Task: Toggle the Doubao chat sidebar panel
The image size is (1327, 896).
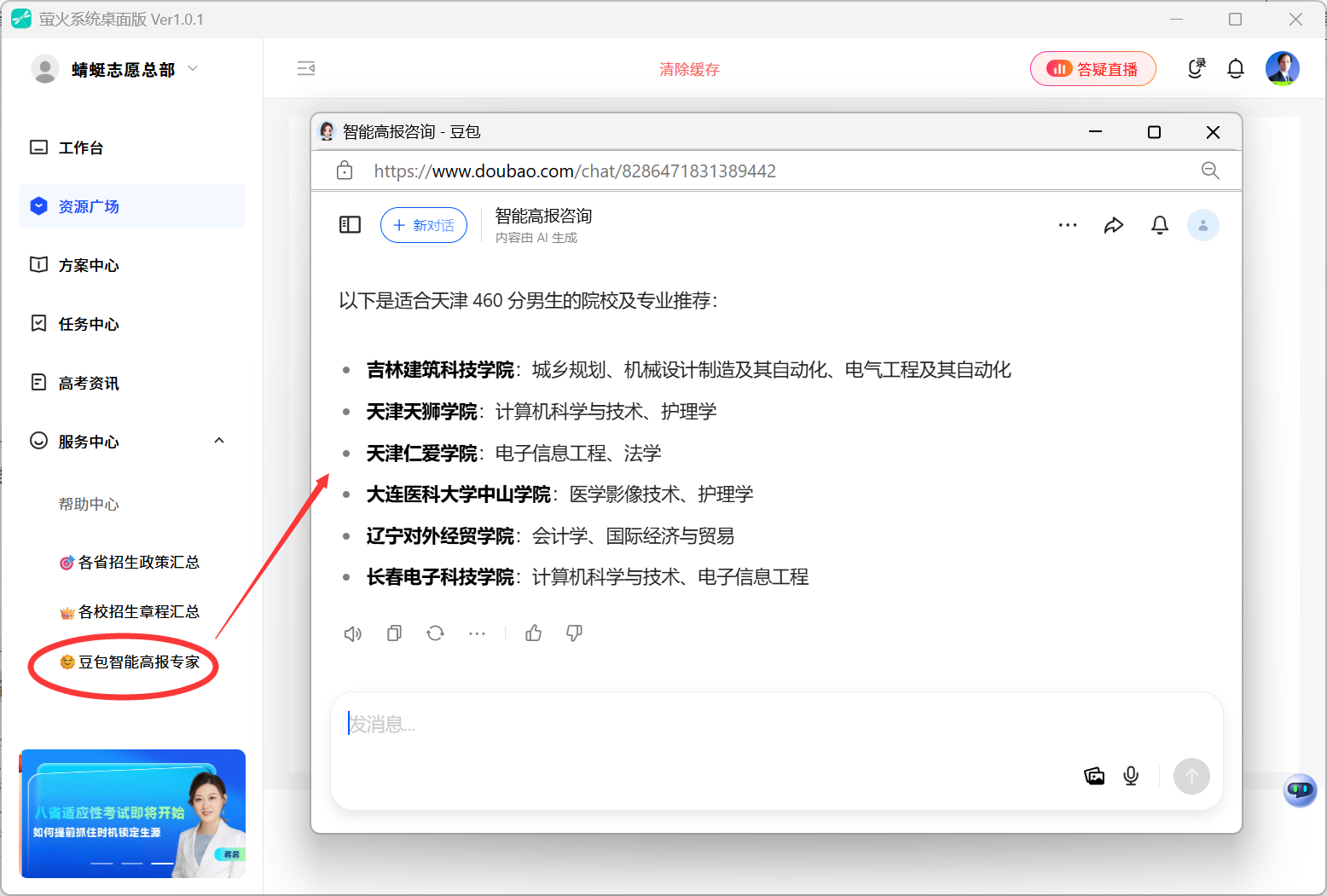Action: click(x=351, y=225)
